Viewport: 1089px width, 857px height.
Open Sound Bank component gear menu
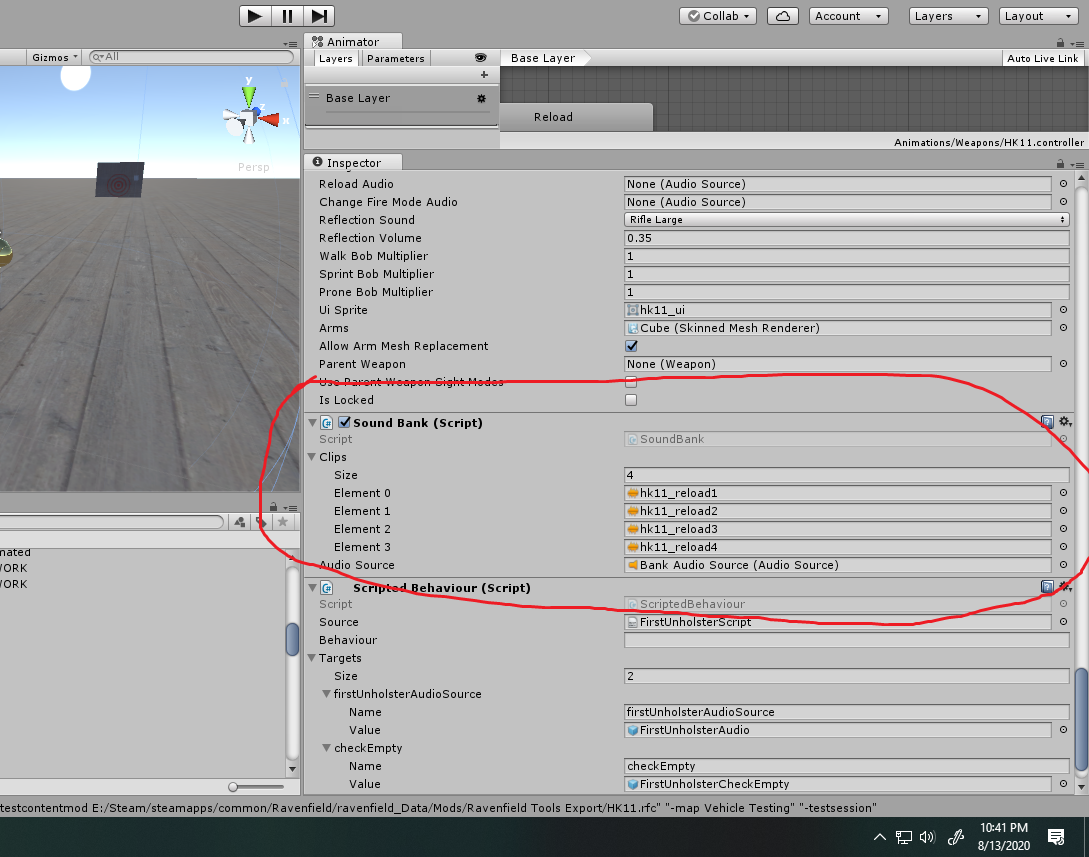pos(1065,423)
